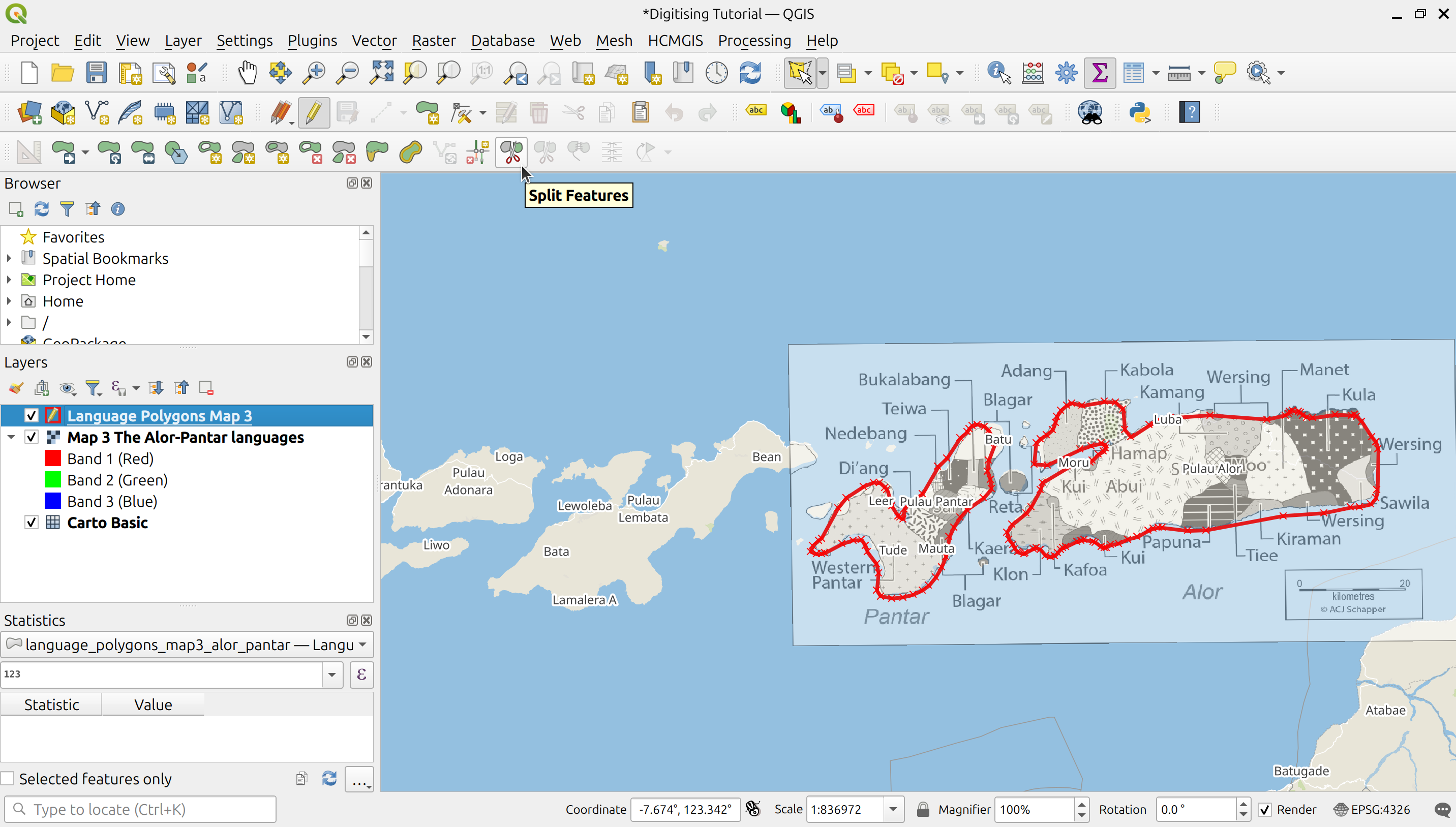Open the HCMGIS menu
This screenshot has width=1456, height=827.
(675, 40)
